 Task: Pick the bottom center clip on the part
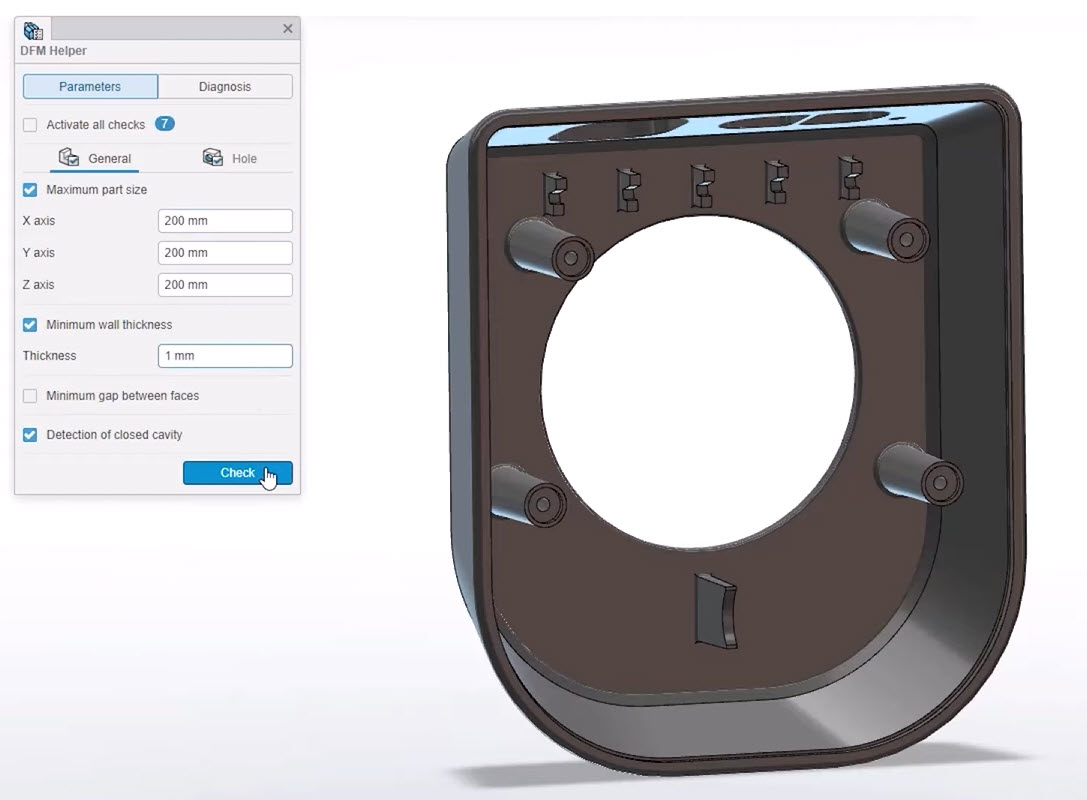pos(715,612)
